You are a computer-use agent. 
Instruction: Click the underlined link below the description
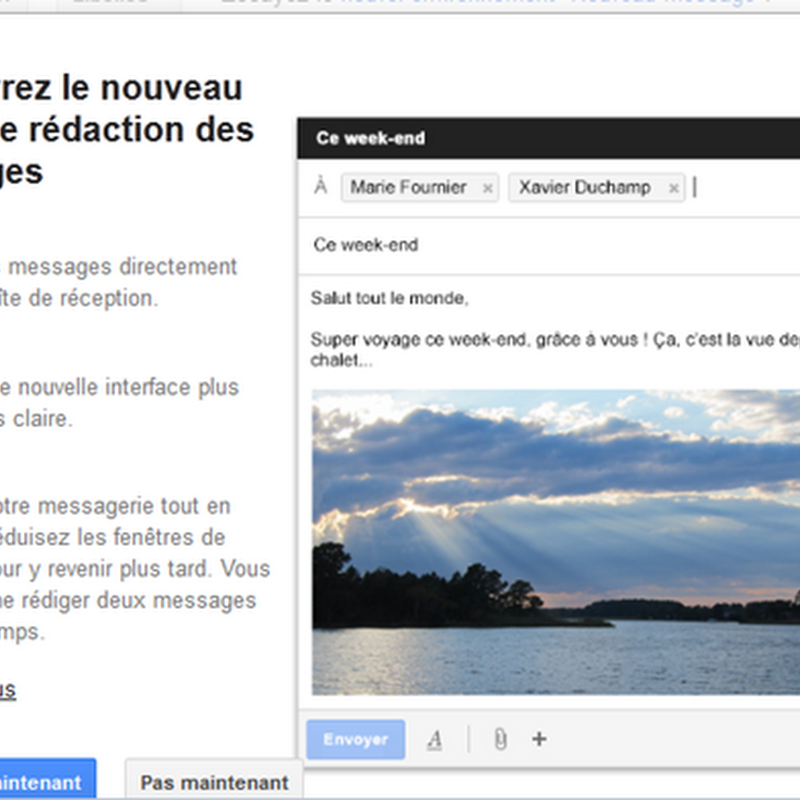[x=8, y=690]
